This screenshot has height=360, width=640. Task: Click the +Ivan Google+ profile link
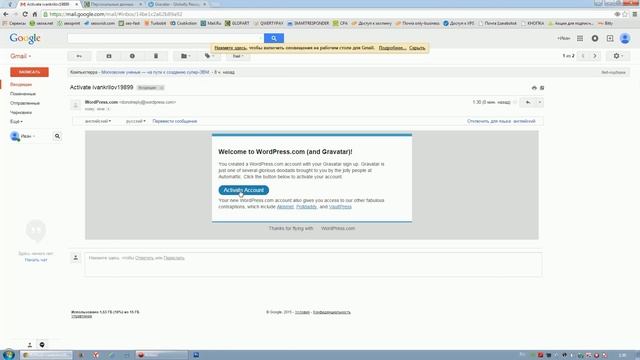564,38
